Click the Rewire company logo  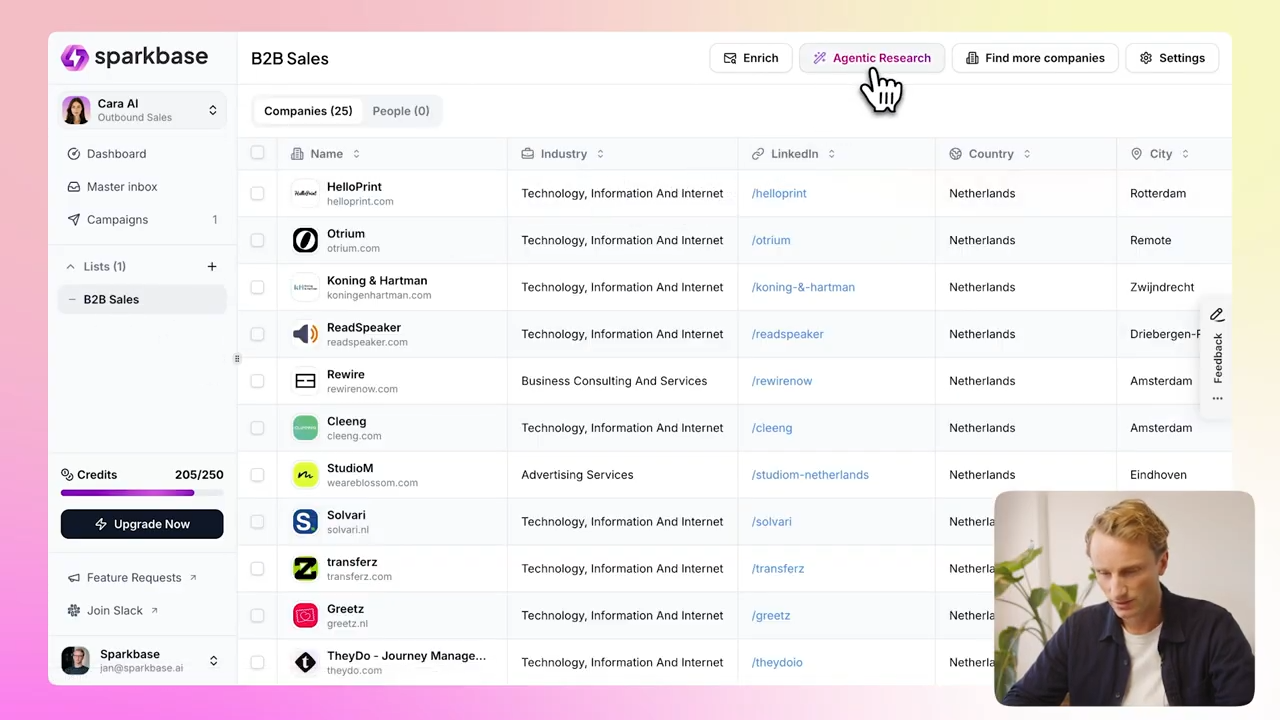305,382
